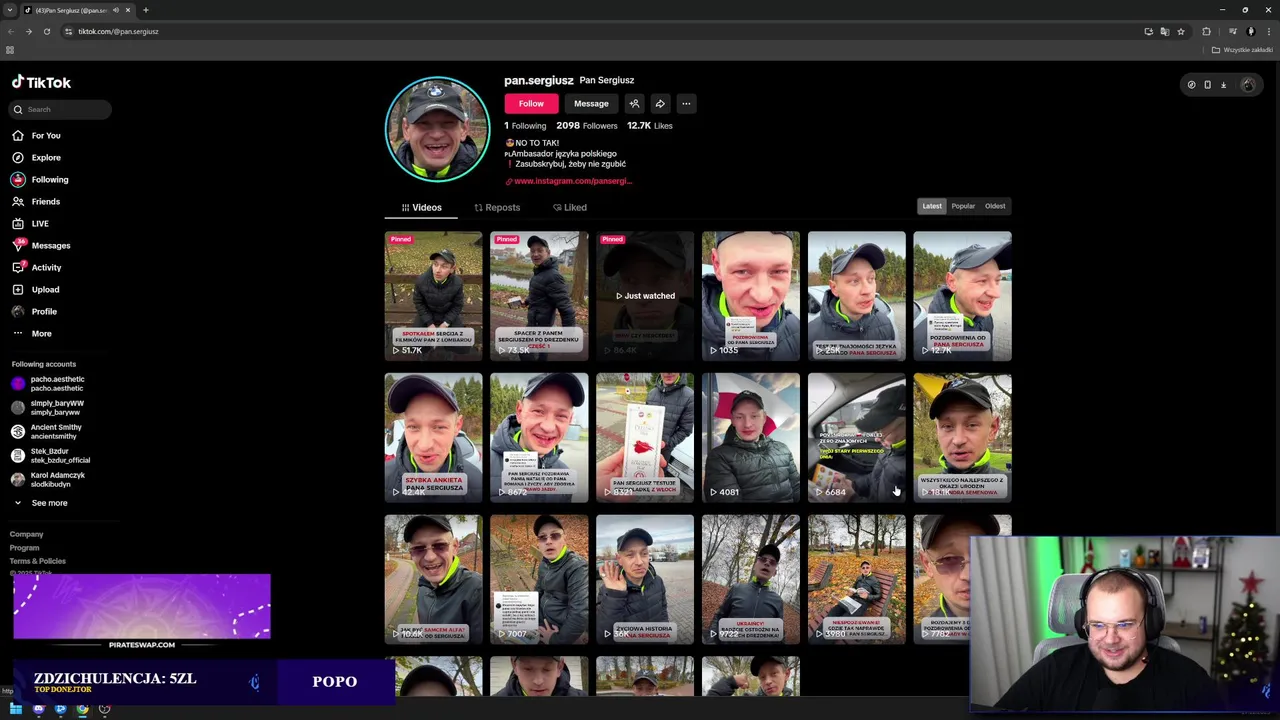Image resolution: width=1280 pixels, height=720 pixels.
Task: Click the translate page icon
Action: click(x=1164, y=31)
